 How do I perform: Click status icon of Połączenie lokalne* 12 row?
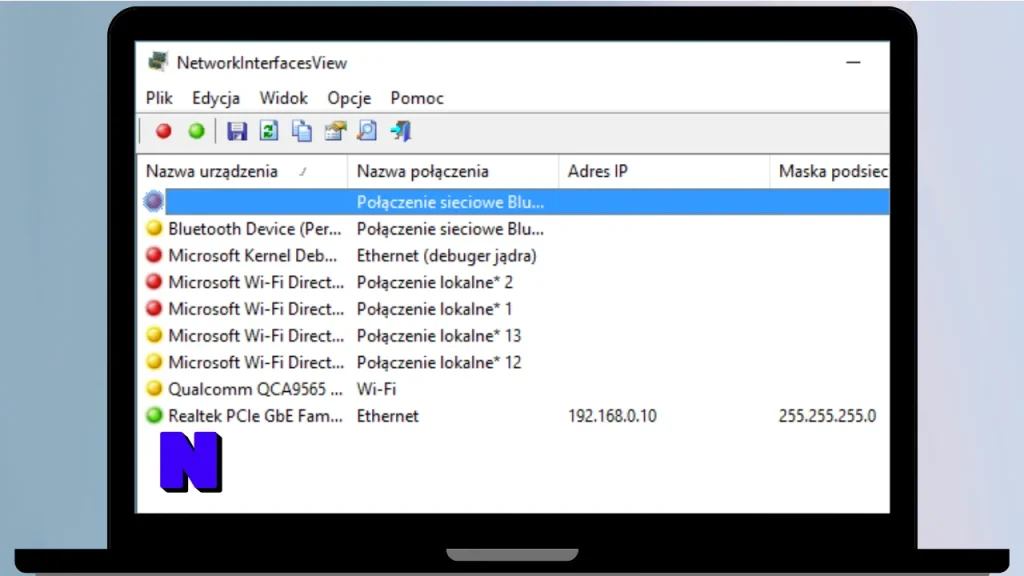(x=153, y=362)
